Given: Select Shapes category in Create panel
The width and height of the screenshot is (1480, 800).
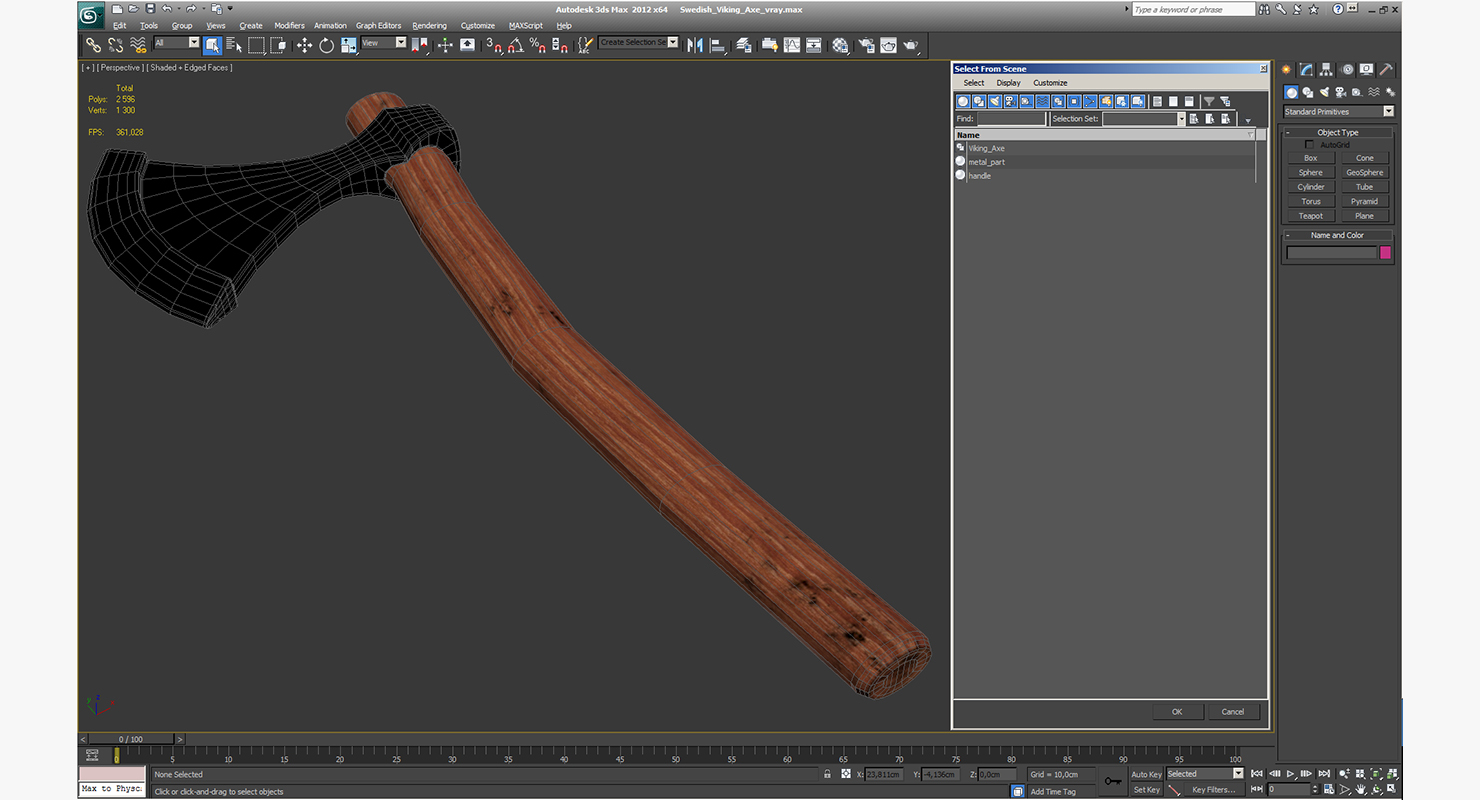Looking at the screenshot, I should tap(1307, 92).
